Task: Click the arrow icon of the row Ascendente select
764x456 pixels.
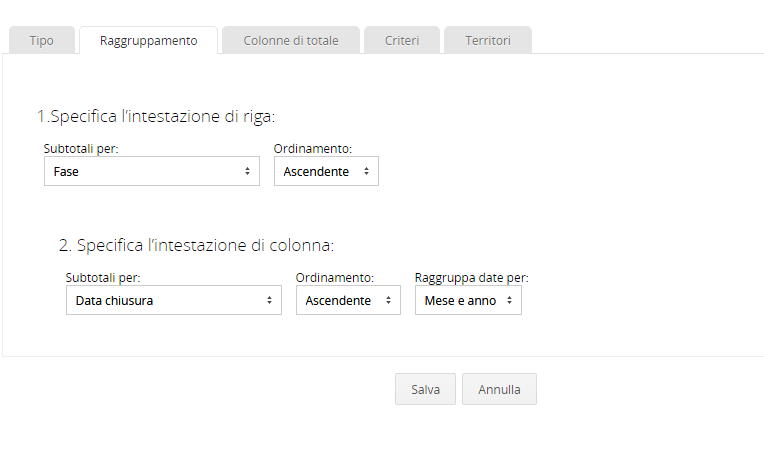Action: pyautogui.click(x=366, y=171)
